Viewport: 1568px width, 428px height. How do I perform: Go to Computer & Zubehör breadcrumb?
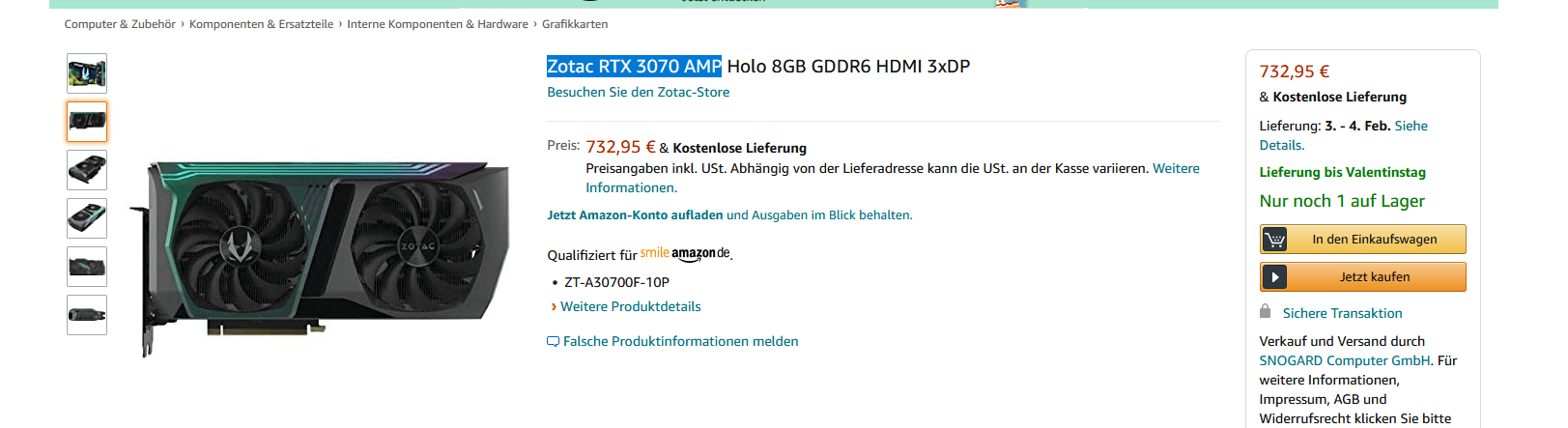(120, 24)
